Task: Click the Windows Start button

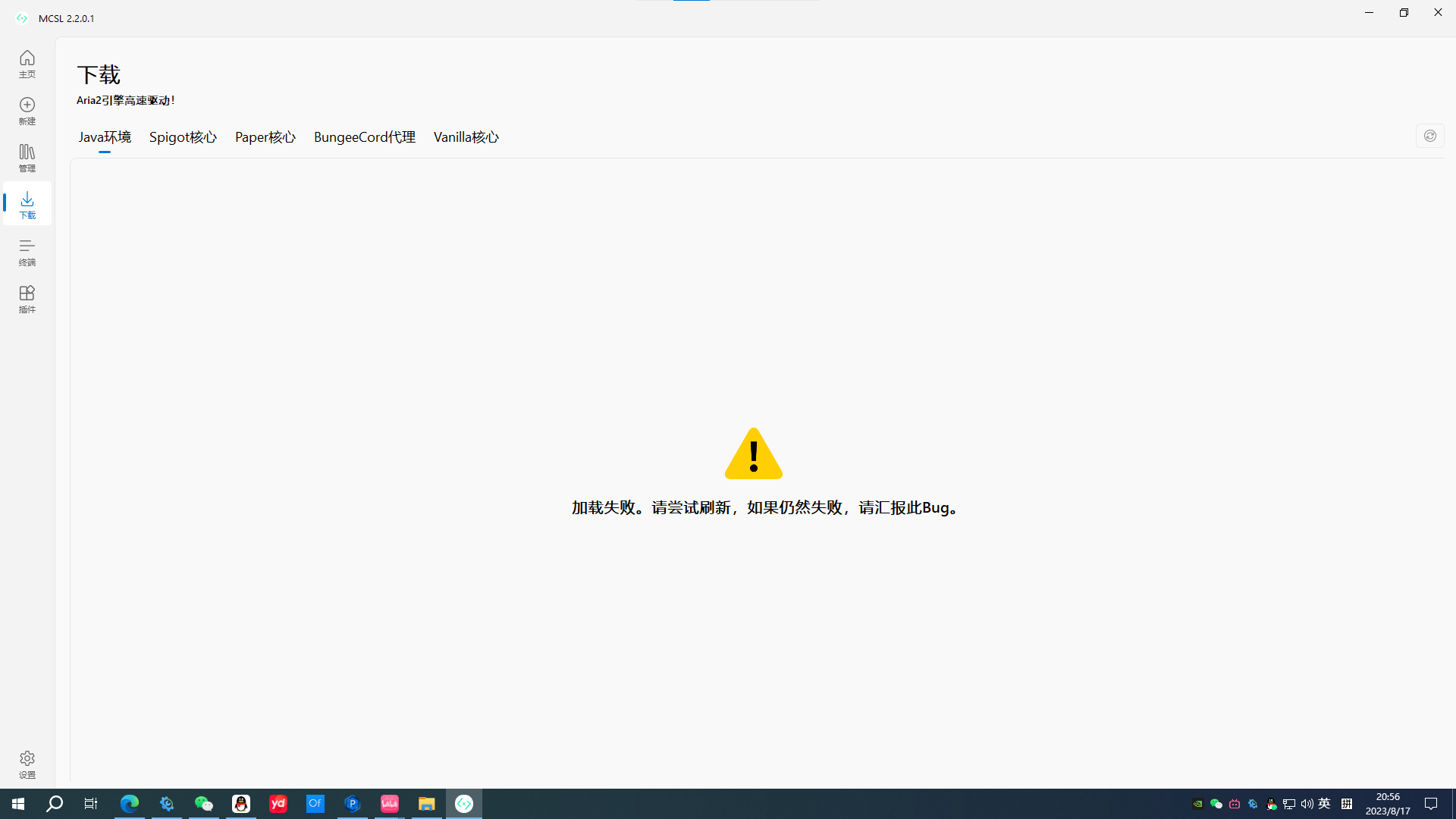Action: pyautogui.click(x=17, y=803)
